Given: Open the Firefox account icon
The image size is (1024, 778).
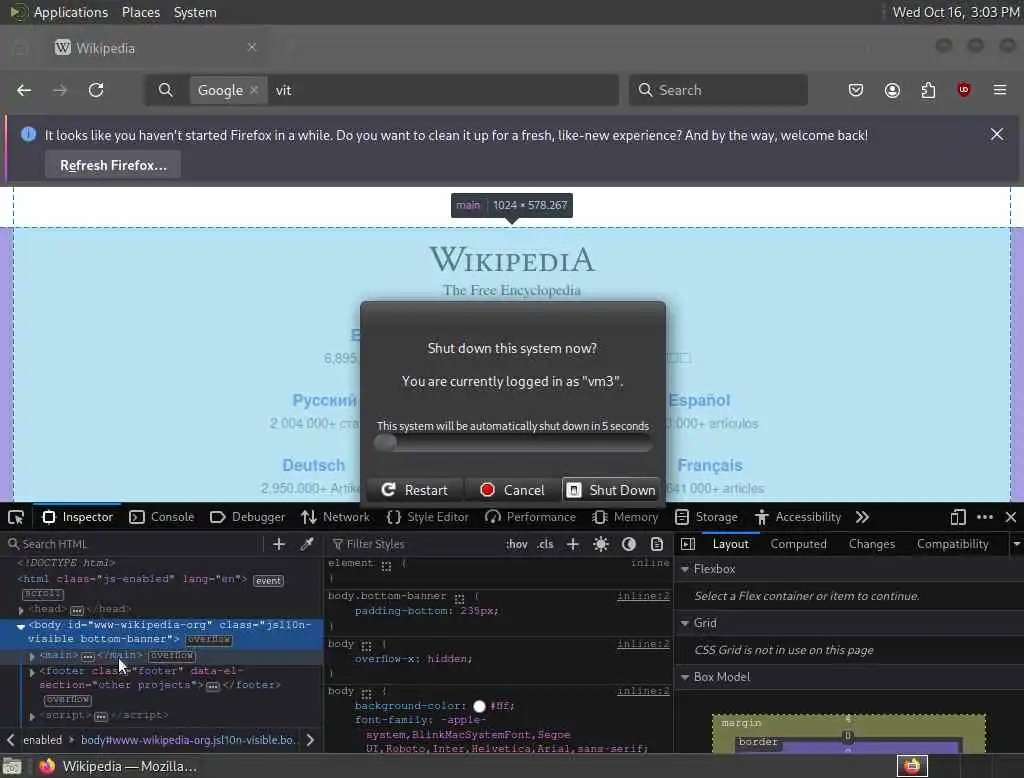Looking at the screenshot, I should point(892,90).
